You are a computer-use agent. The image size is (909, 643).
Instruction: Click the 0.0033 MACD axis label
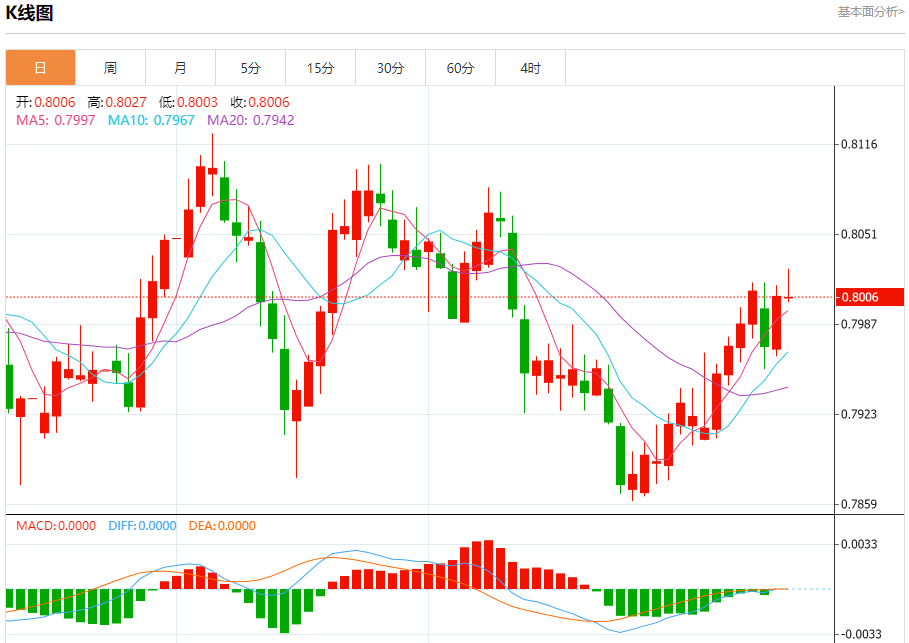859,544
